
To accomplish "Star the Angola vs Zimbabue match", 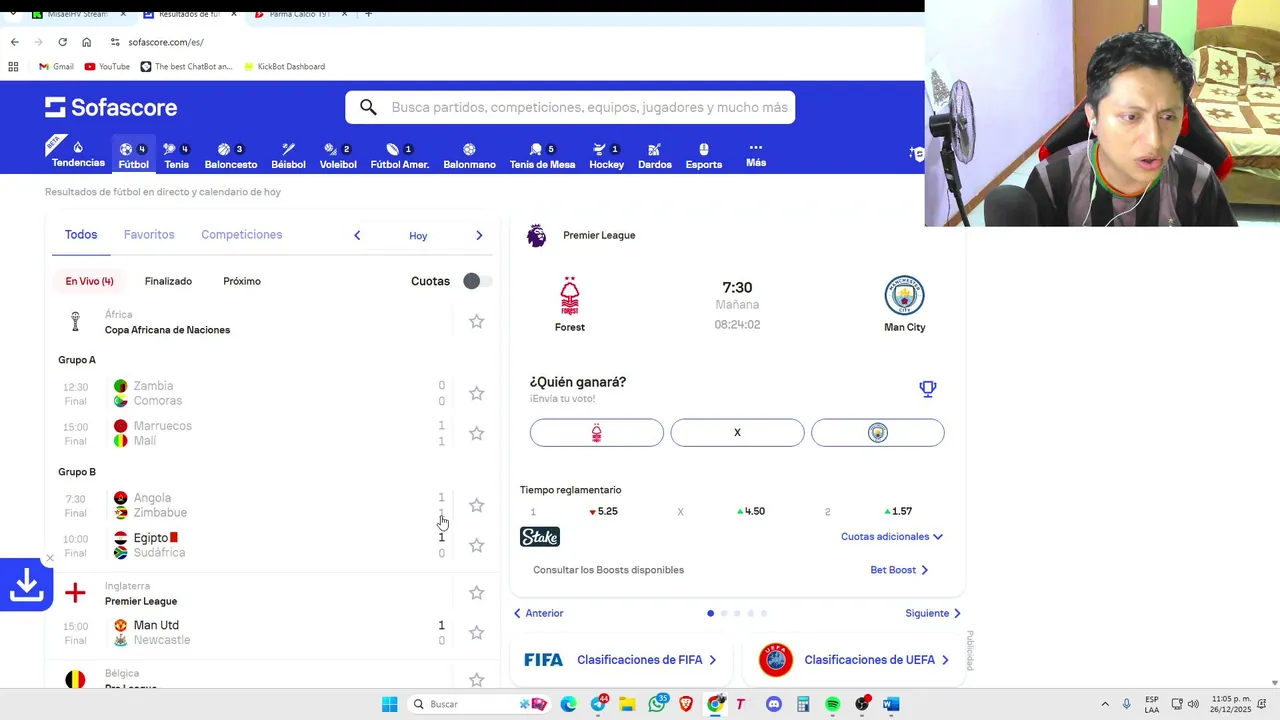I will (476, 505).
